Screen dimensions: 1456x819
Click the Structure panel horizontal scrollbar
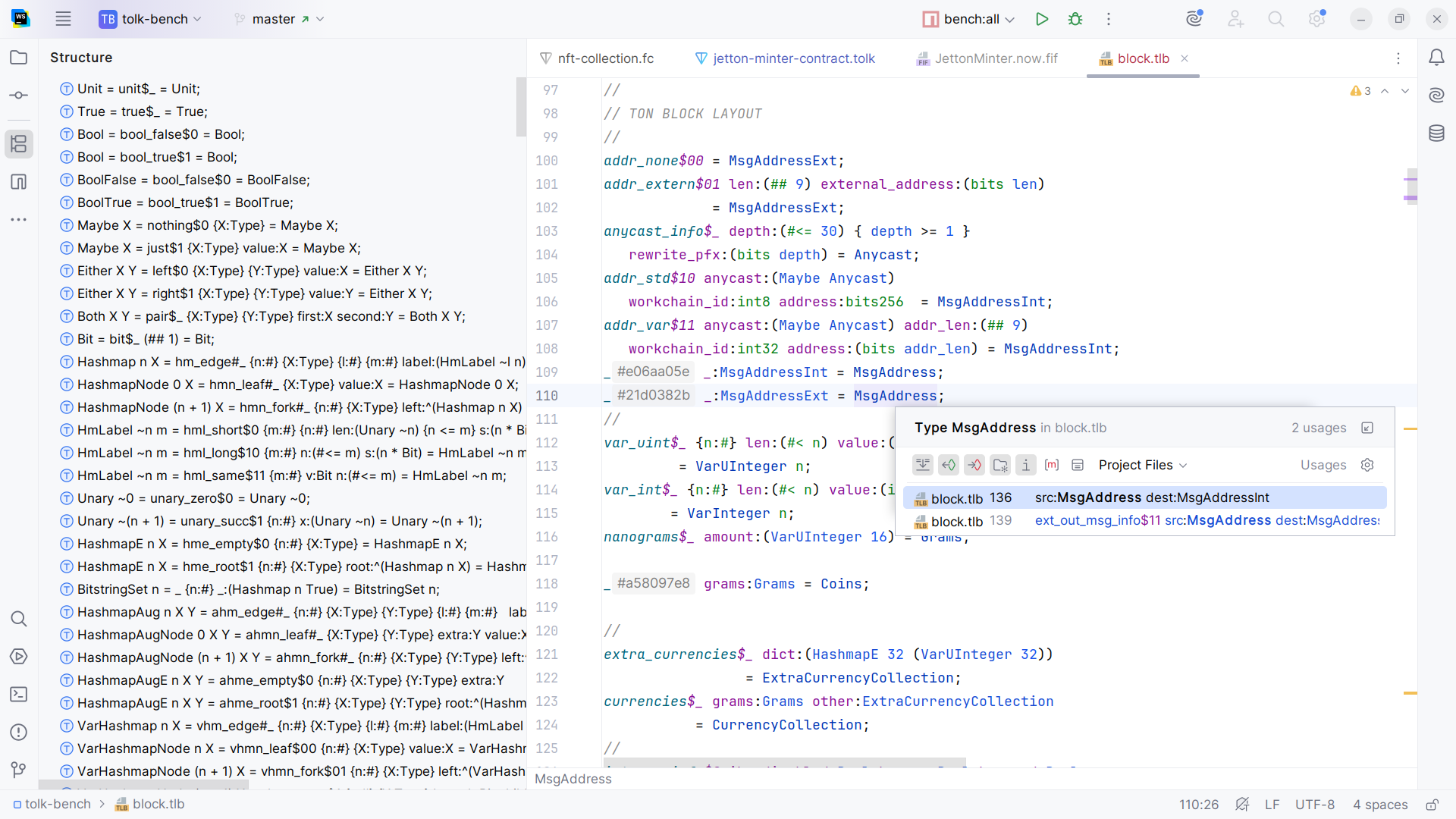144,785
